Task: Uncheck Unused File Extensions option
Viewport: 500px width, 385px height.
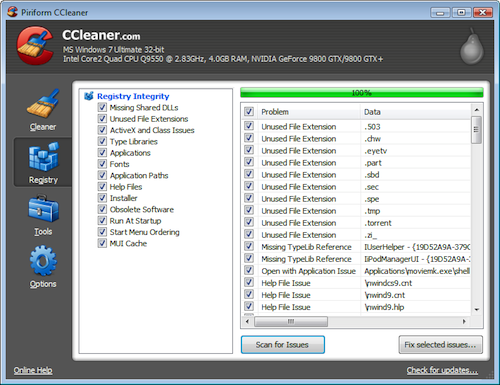Action: [102, 119]
